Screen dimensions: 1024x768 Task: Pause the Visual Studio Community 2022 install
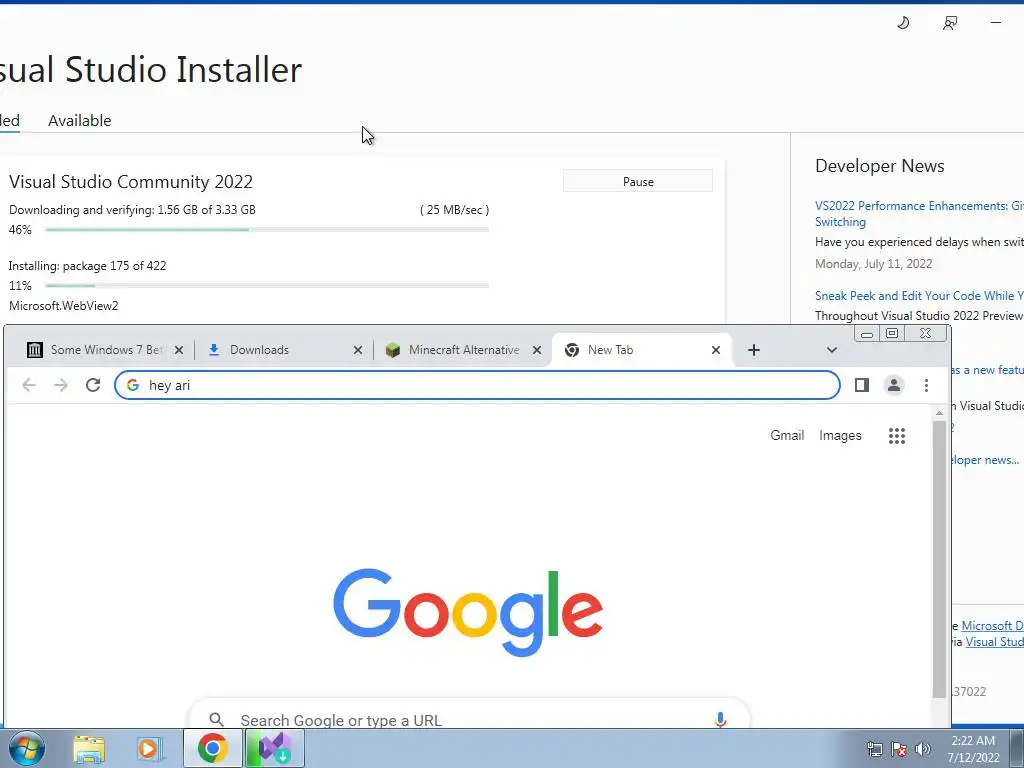tap(637, 182)
